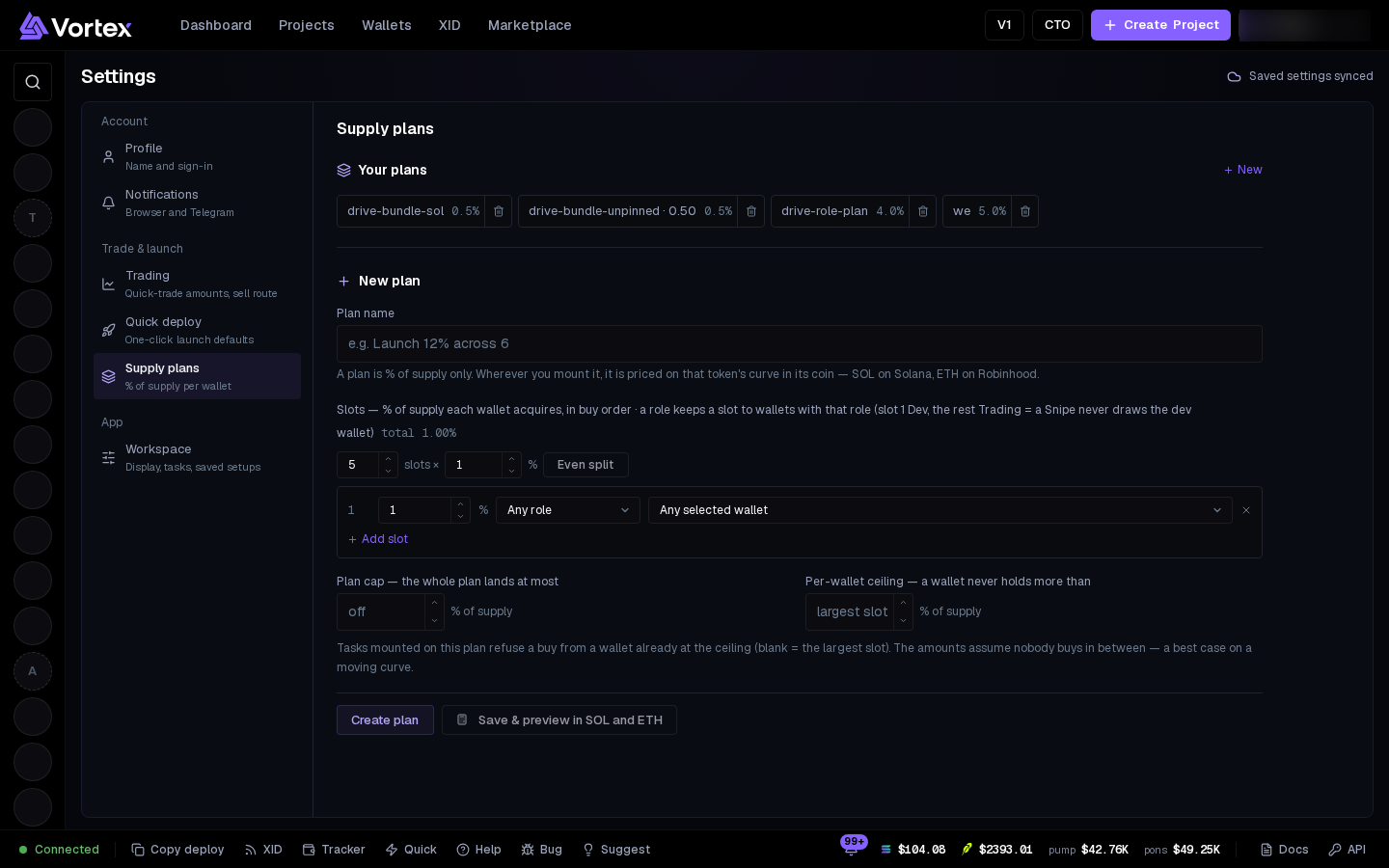The image size is (1389, 868).
Task: Increase the percent-per-slot stepper
Action: (x=512, y=459)
